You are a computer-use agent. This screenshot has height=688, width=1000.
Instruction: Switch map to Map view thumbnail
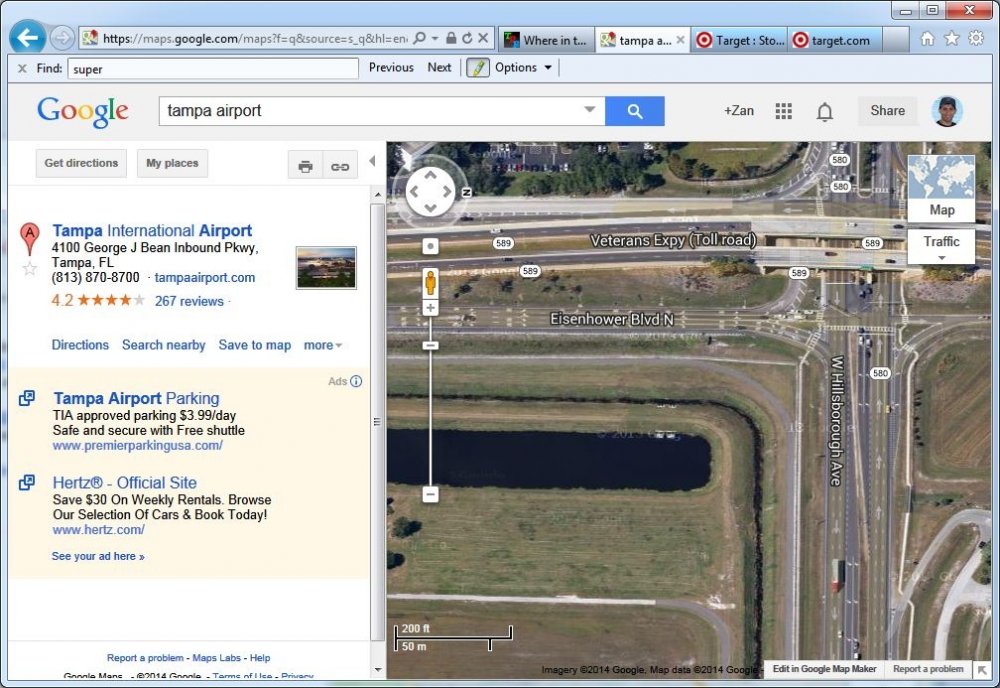pyautogui.click(x=941, y=187)
